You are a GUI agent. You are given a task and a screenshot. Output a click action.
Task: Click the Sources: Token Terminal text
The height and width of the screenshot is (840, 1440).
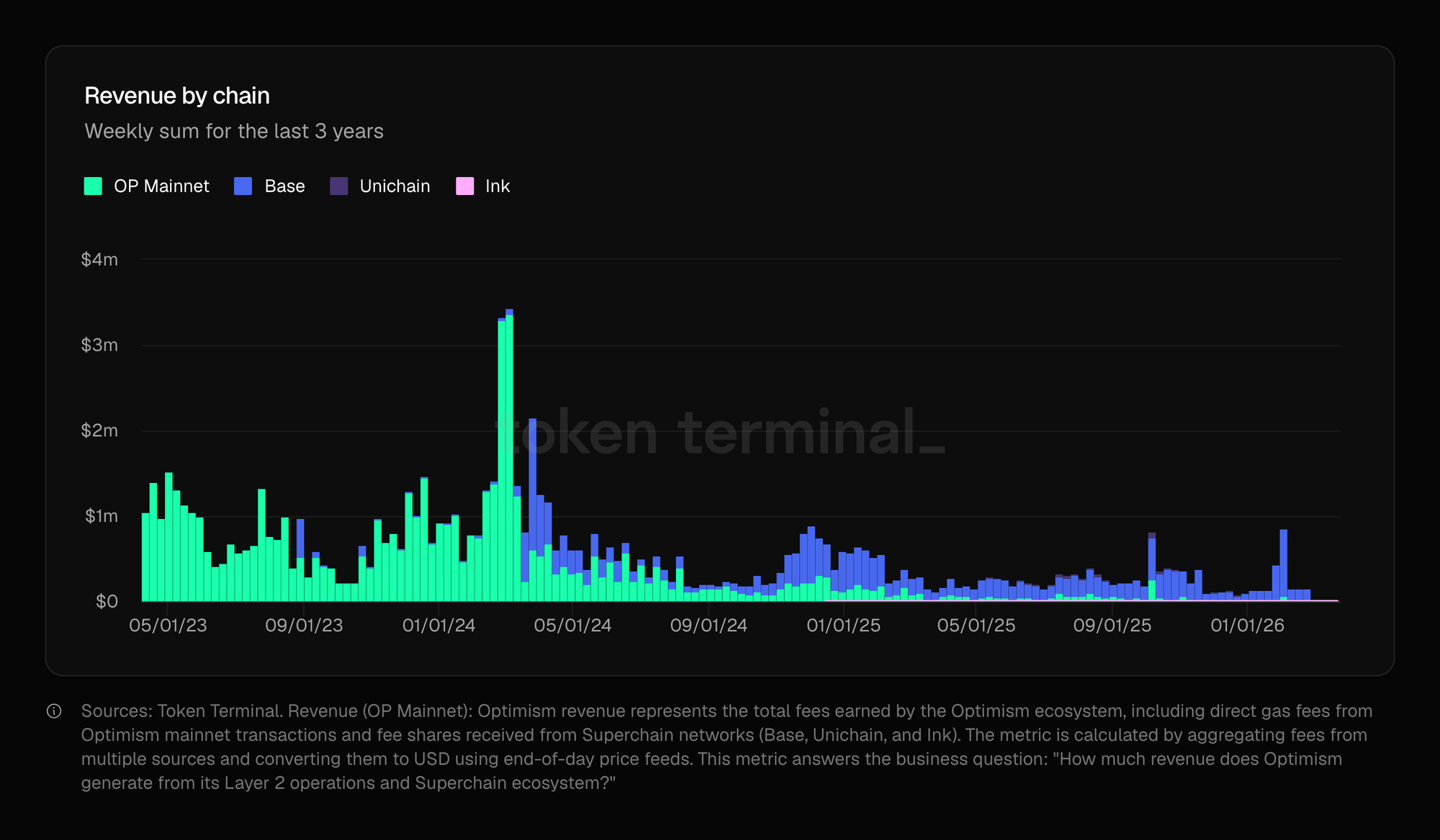[181, 711]
